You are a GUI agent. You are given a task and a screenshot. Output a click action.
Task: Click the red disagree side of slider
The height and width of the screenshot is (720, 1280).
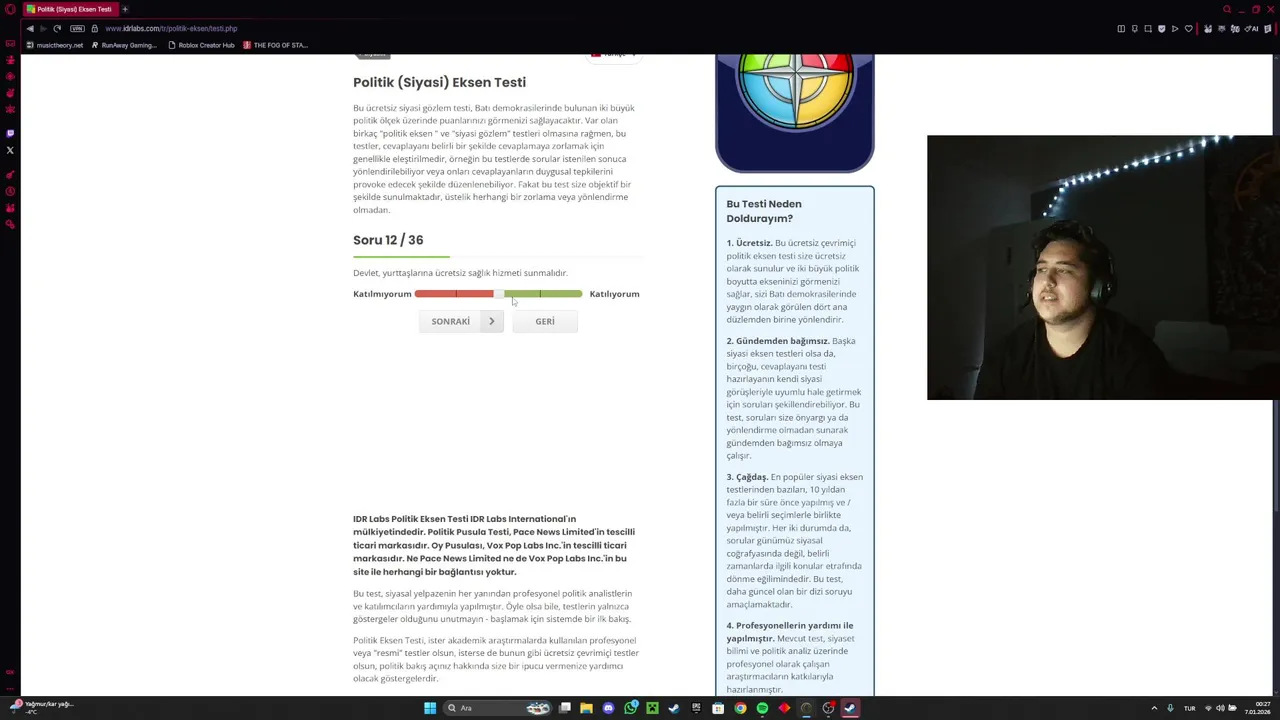454,294
